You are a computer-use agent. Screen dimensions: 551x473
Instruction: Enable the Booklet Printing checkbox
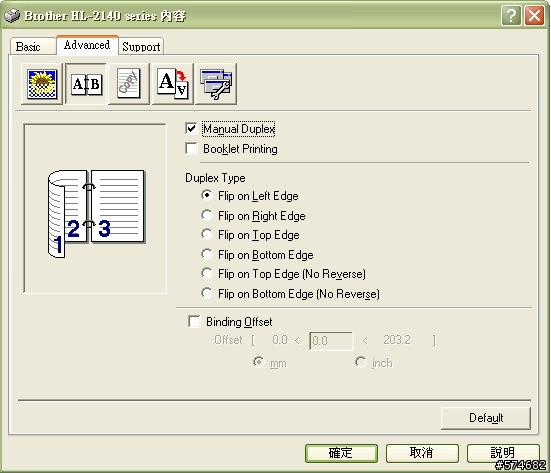pyautogui.click(x=191, y=148)
